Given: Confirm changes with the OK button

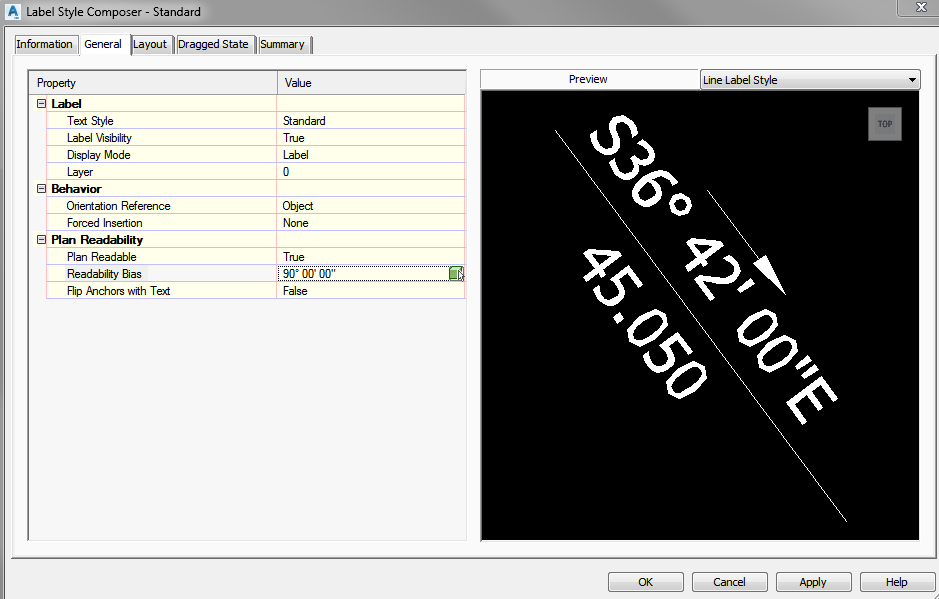Looking at the screenshot, I should point(645,581).
